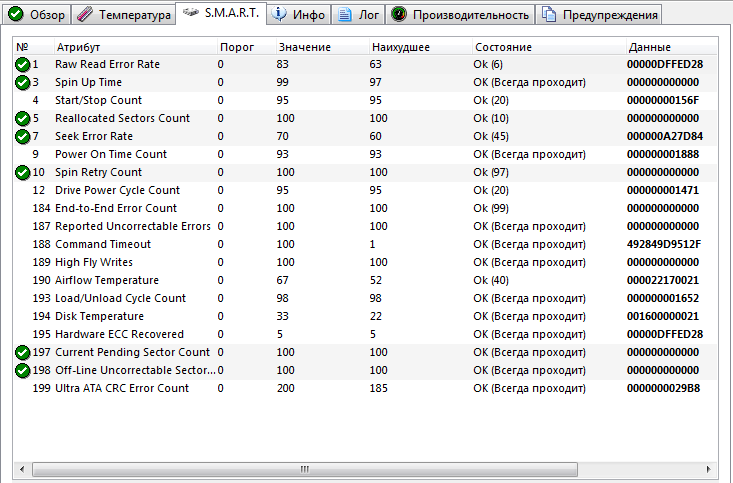Select the Command Timeout attribute
Screen dimensions: 733x483
point(103,245)
